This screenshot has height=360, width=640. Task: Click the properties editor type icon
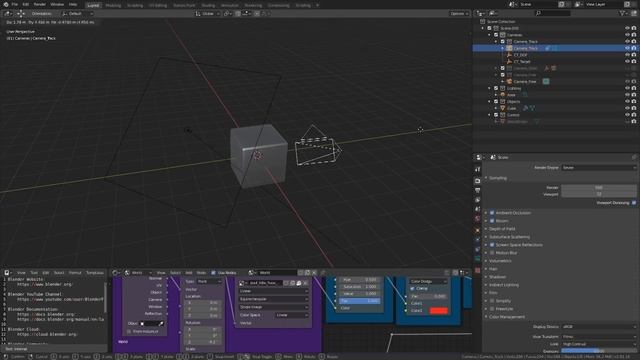coord(479,157)
